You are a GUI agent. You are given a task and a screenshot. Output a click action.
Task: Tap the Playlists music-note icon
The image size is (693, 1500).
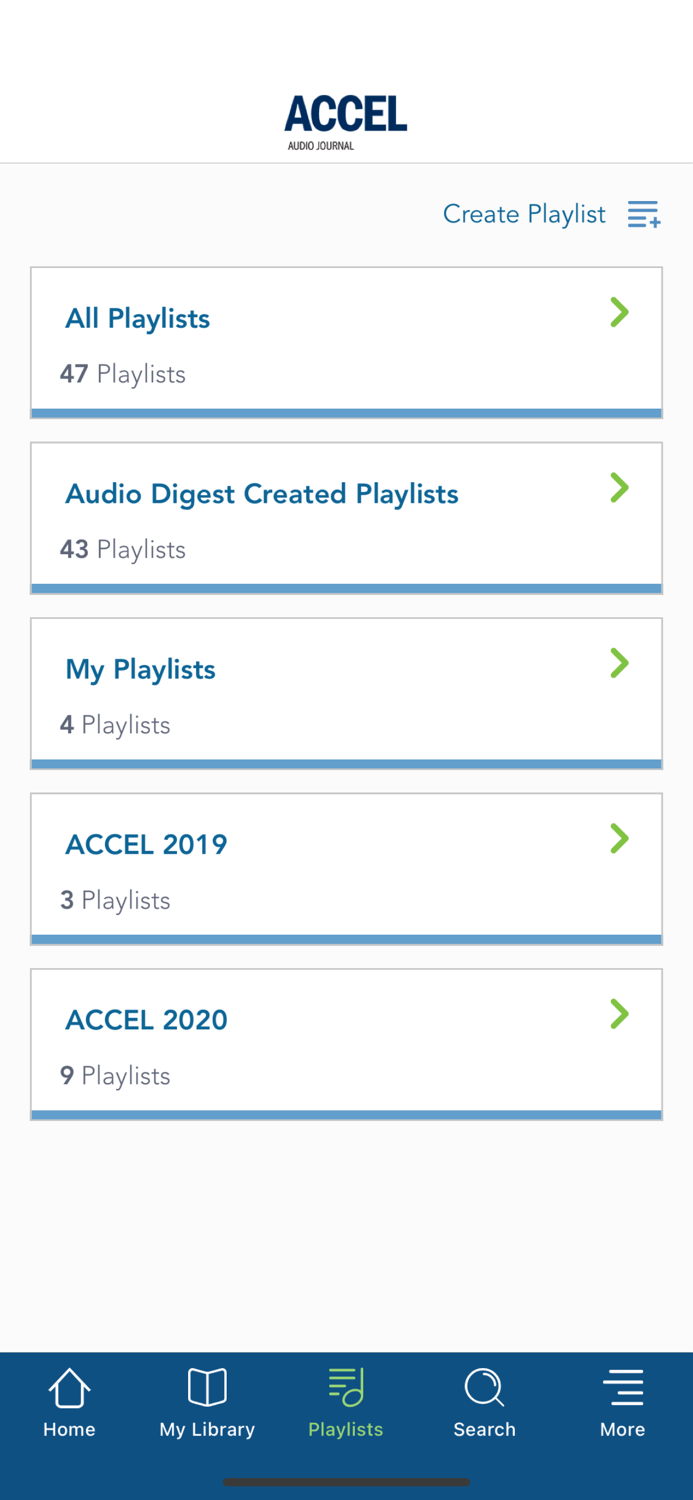(x=345, y=1388)
